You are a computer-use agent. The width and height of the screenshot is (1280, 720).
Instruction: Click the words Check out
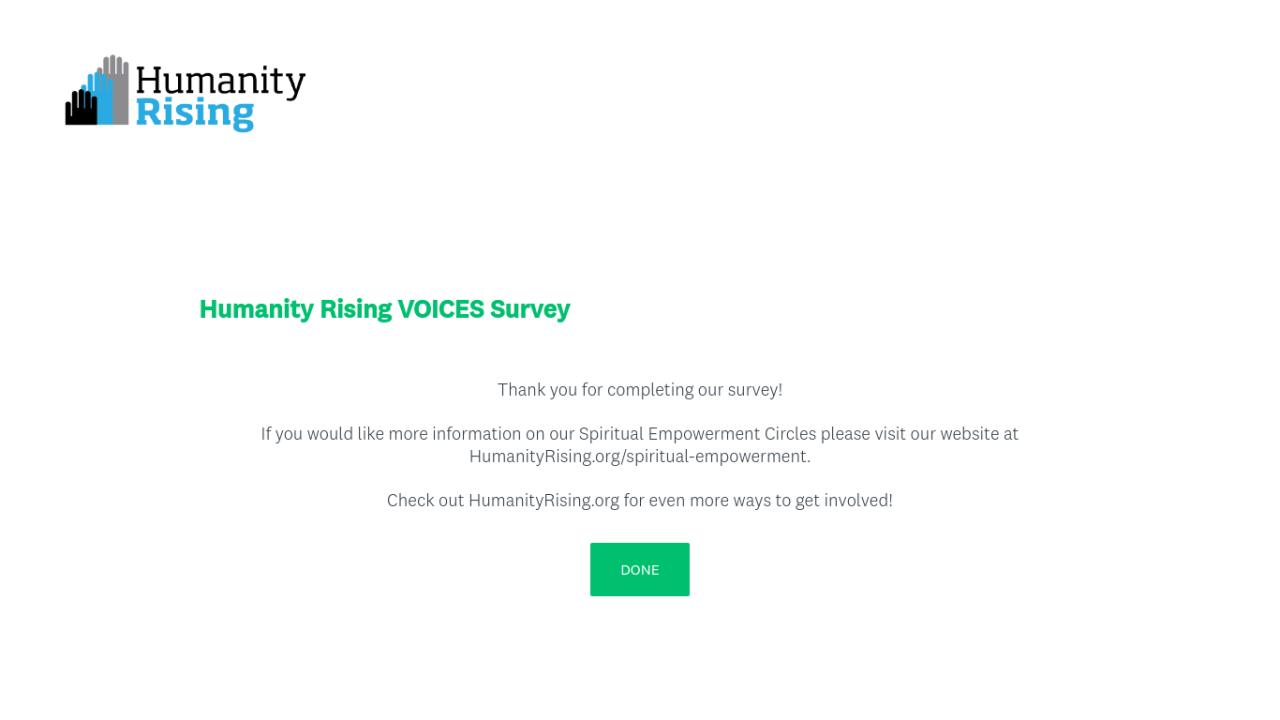[425, 500]
